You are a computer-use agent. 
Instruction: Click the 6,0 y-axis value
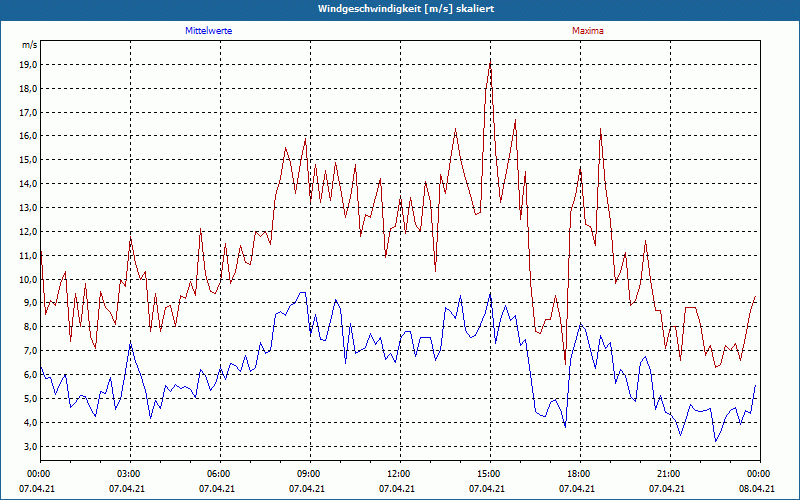tap(31, 375)
